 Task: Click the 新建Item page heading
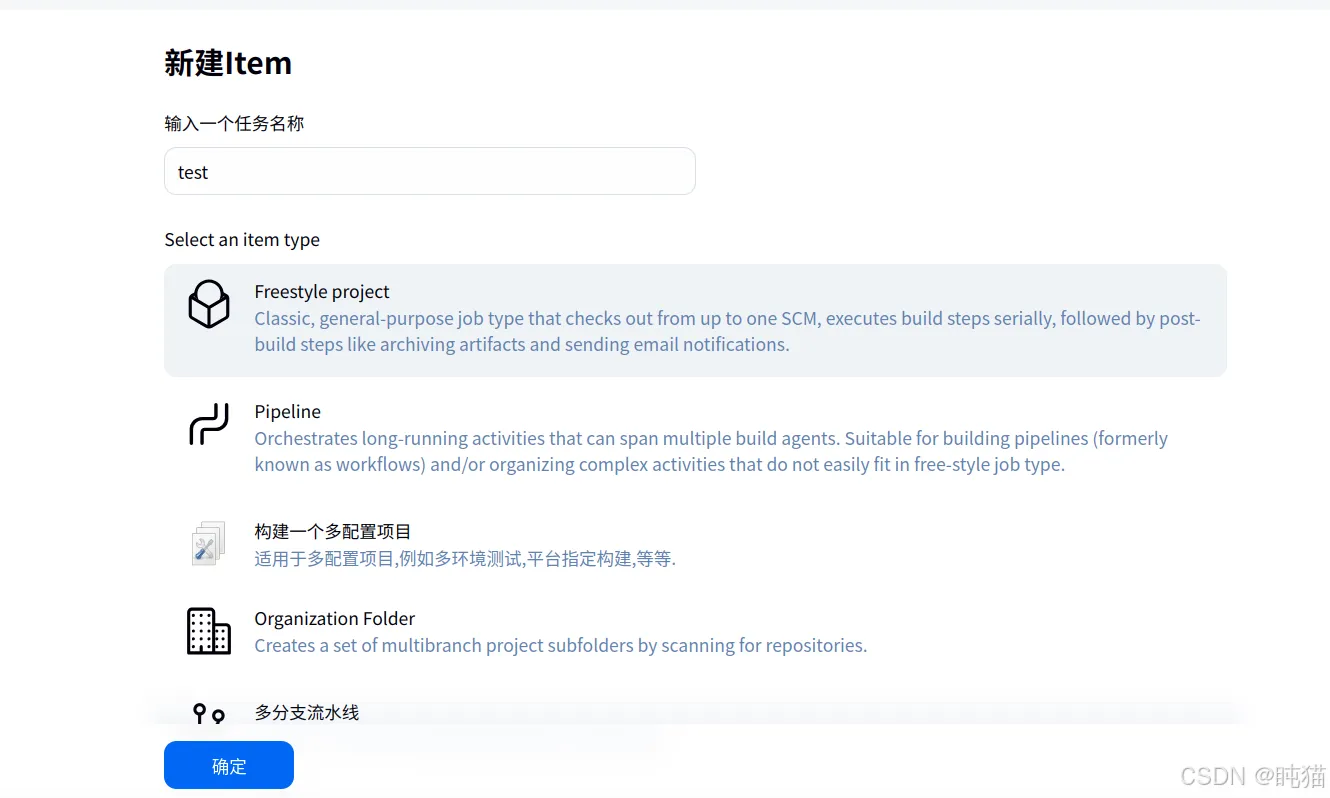(228, 63)
